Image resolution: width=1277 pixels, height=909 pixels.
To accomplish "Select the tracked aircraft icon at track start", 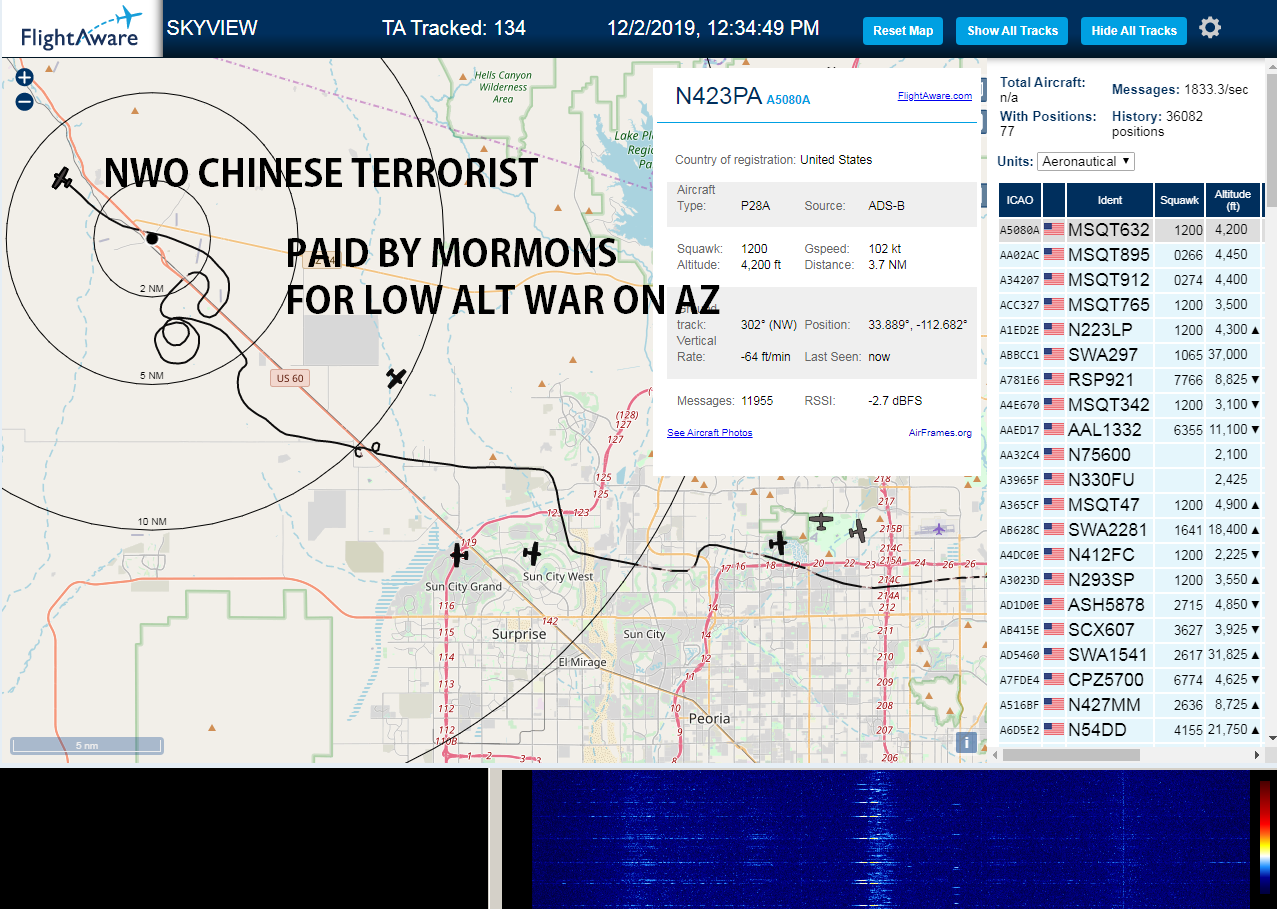I will [62, 178].
